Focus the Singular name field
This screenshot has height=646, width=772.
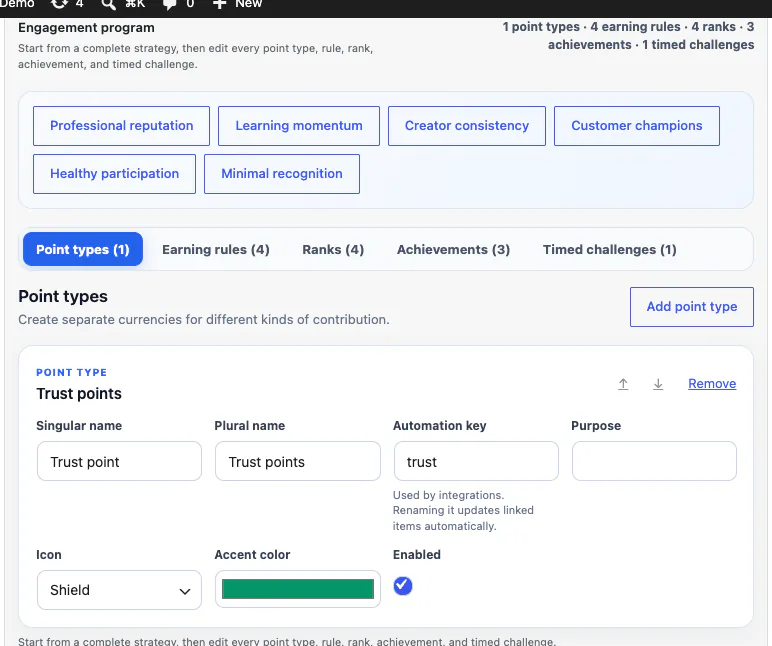click(x=119, y=461)
